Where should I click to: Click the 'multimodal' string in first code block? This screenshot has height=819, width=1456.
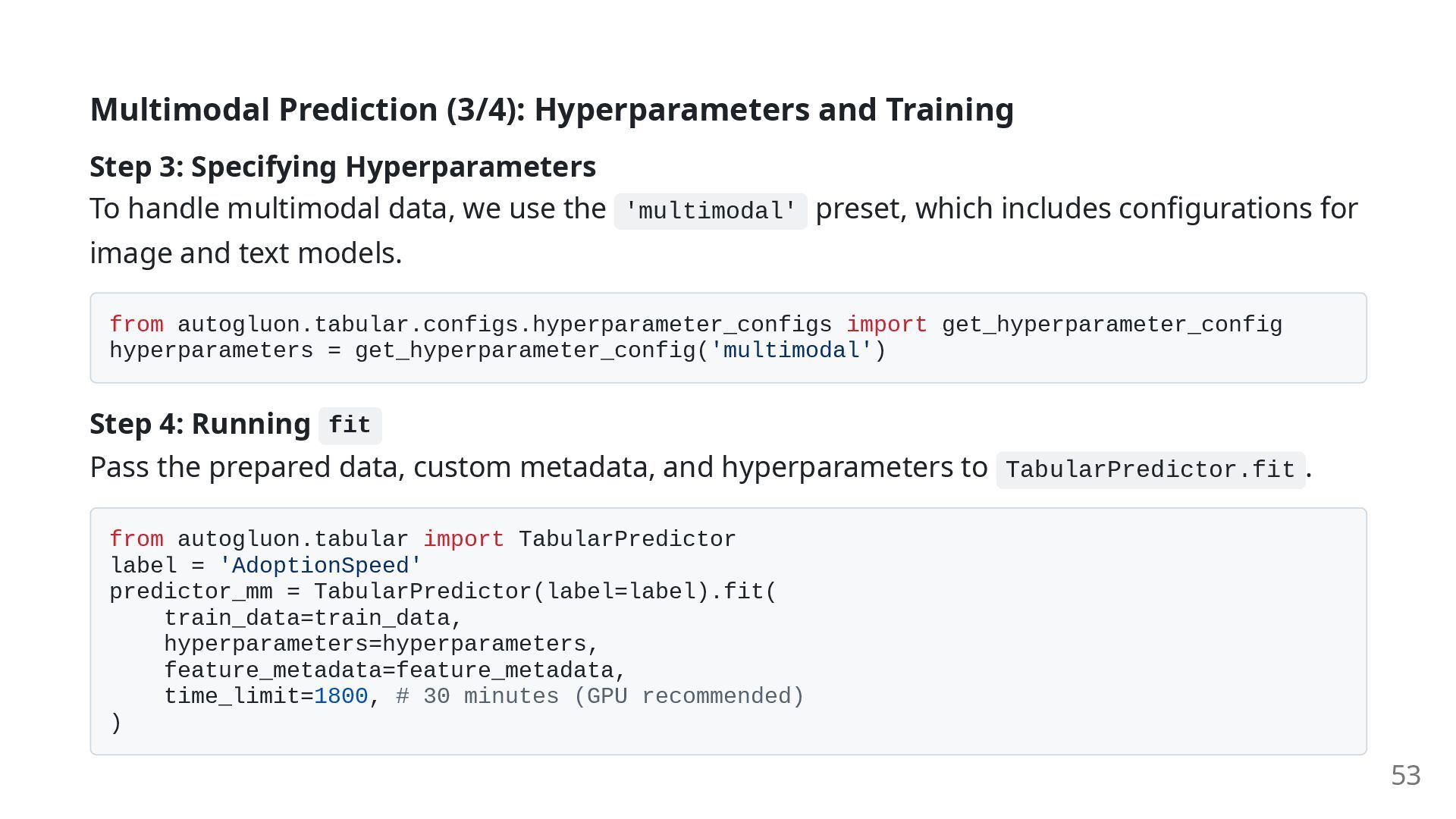[791, 350]
